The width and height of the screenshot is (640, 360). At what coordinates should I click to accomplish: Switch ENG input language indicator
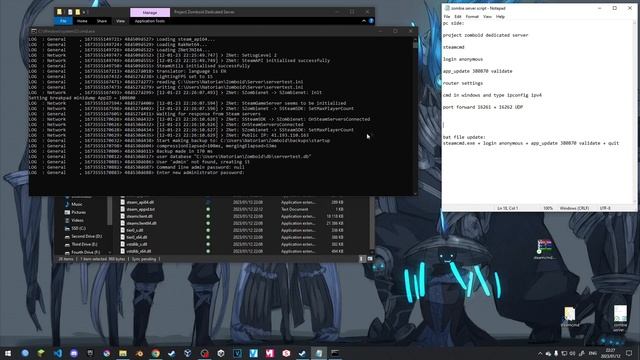tap(593, 353)
